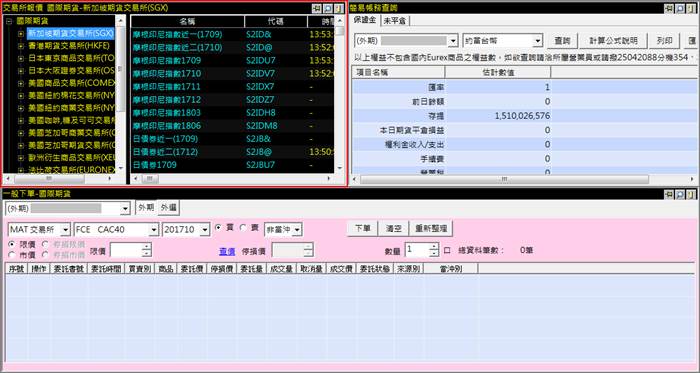Viewport: 700px width, 373px height.
Task: Click the magnifier icon in the quotes panel header
Action: [x=328, y=8]
